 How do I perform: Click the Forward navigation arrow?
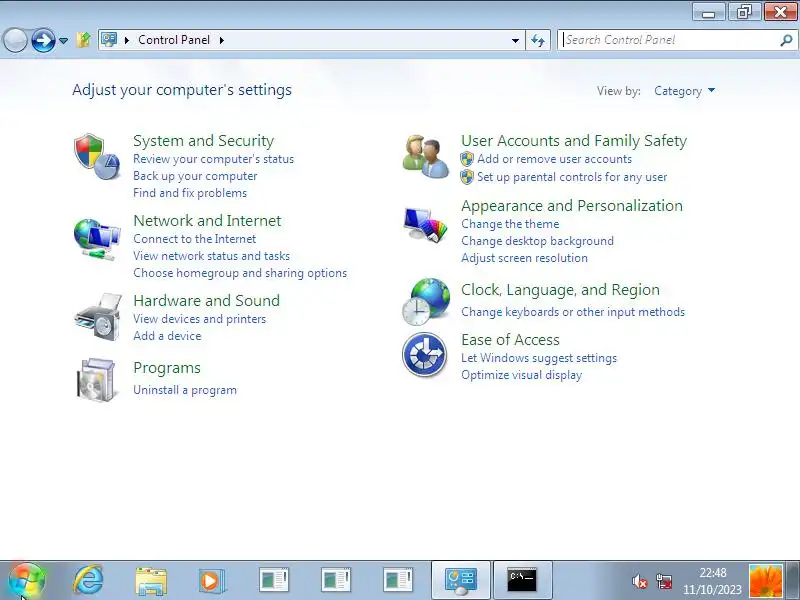[43, 40]
